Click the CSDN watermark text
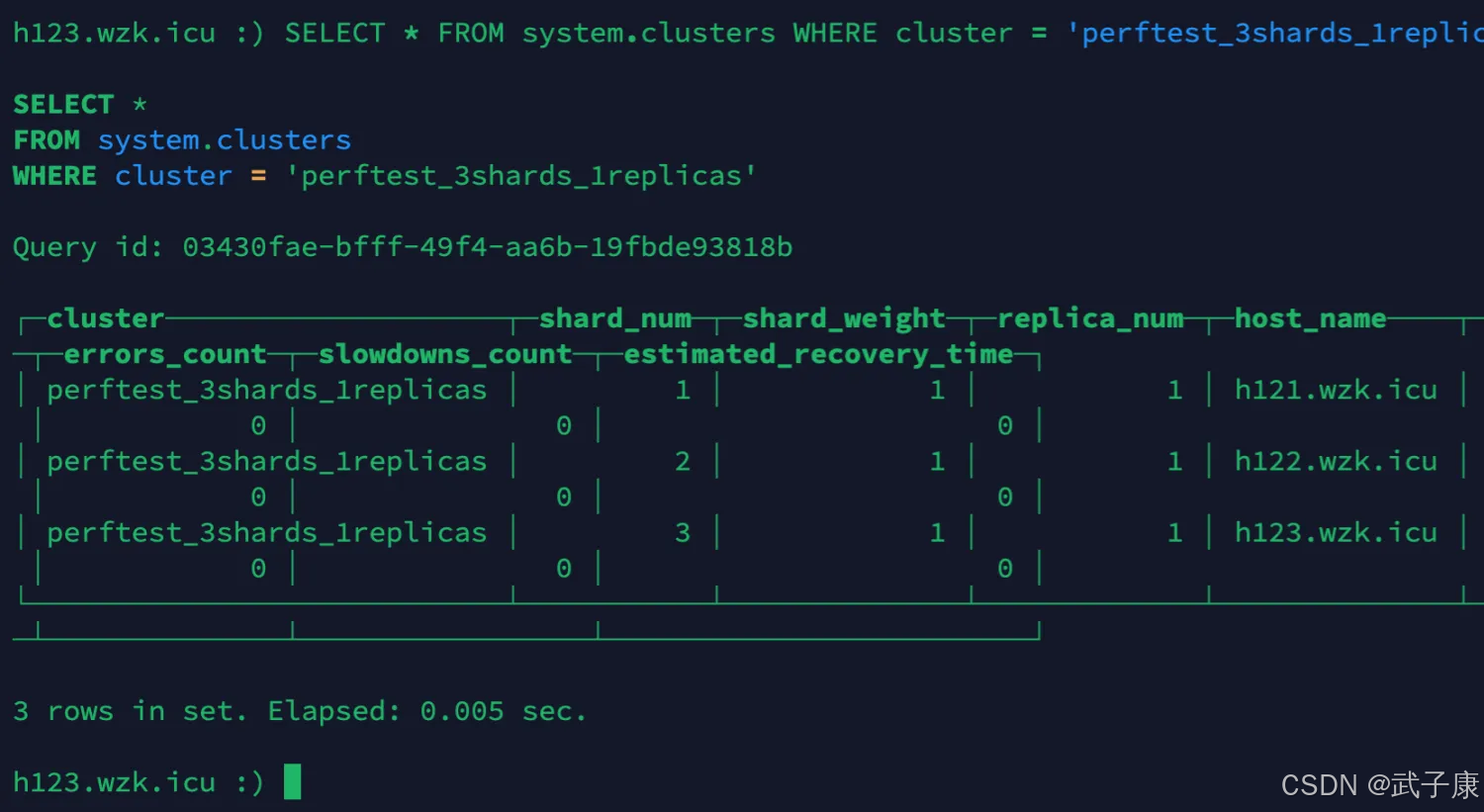 (1379, 785)
